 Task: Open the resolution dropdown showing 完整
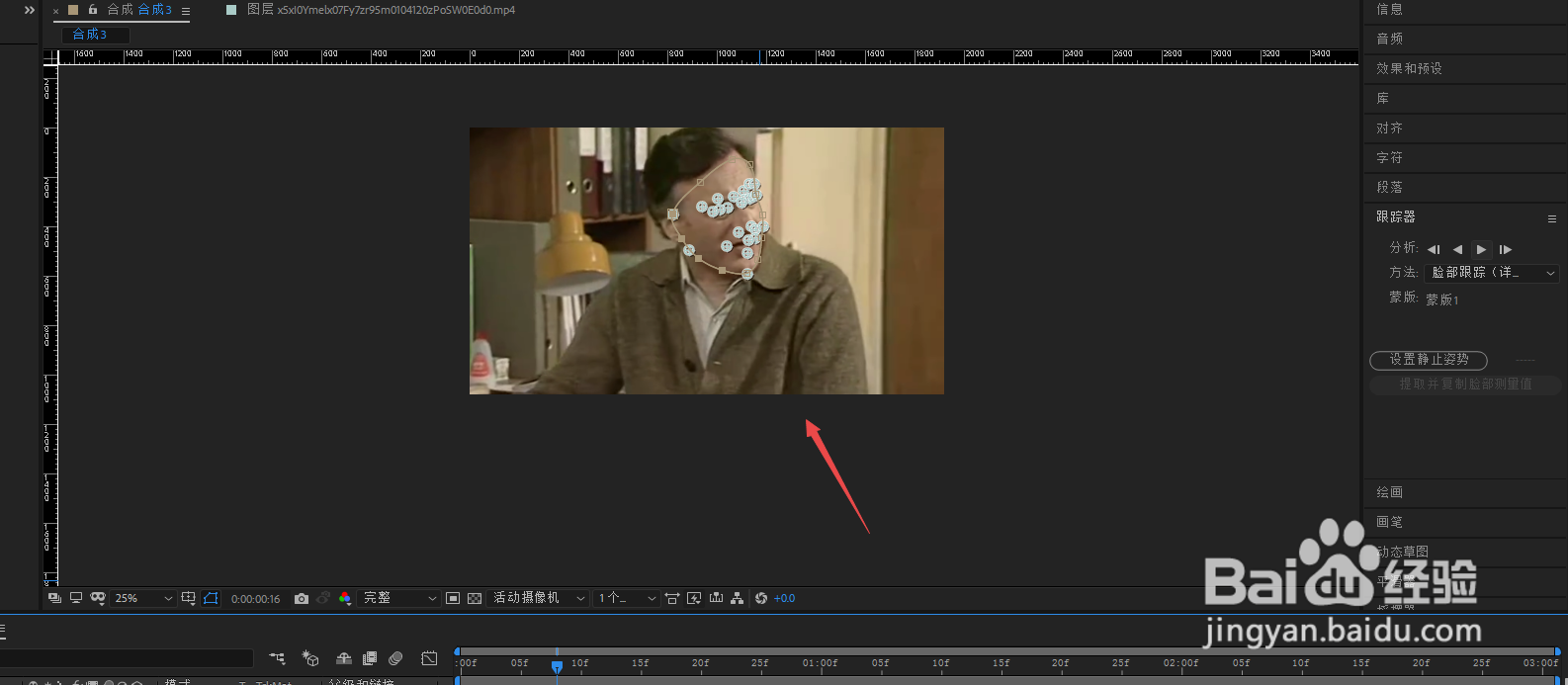(398, 598)
